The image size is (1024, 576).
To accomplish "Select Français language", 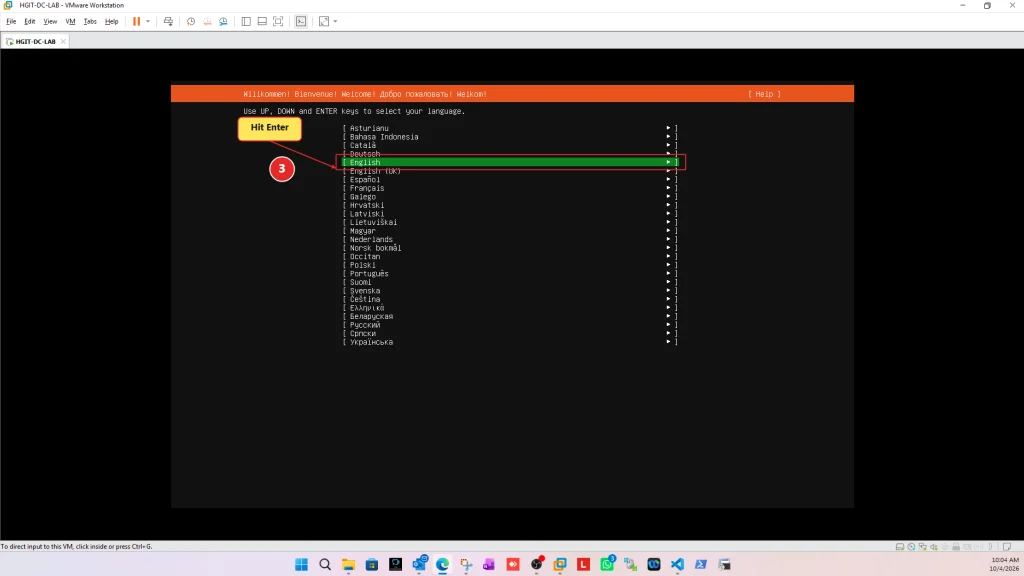I will click(x=510, y=188).
